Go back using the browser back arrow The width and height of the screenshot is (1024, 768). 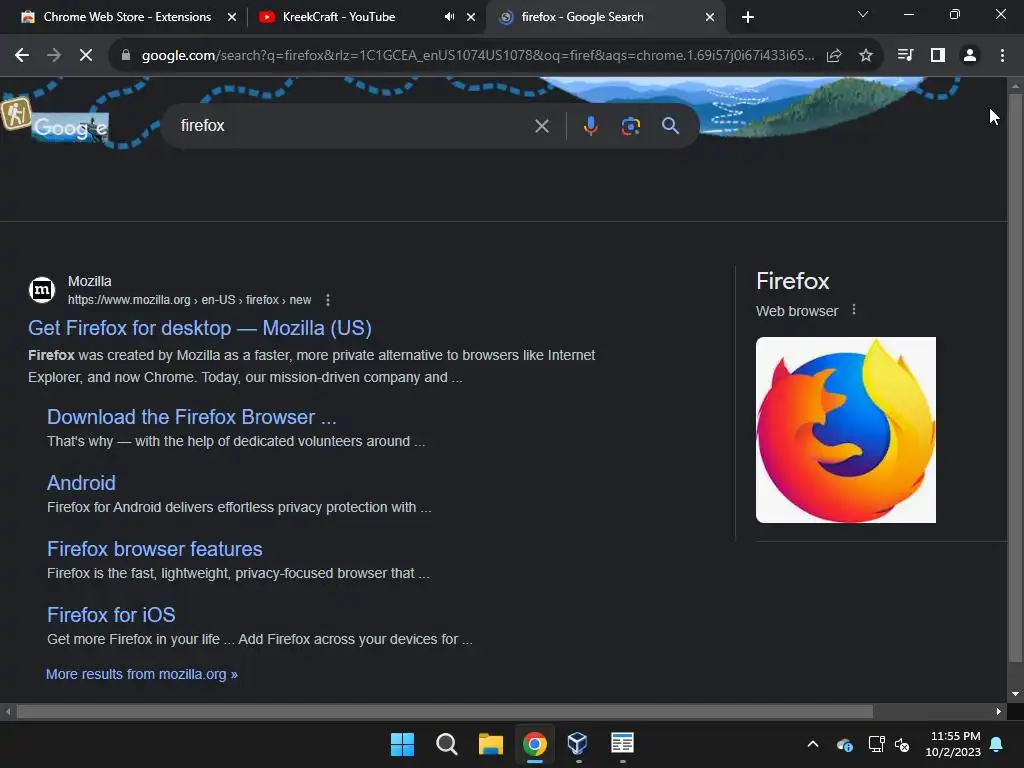tap(22, 56)
